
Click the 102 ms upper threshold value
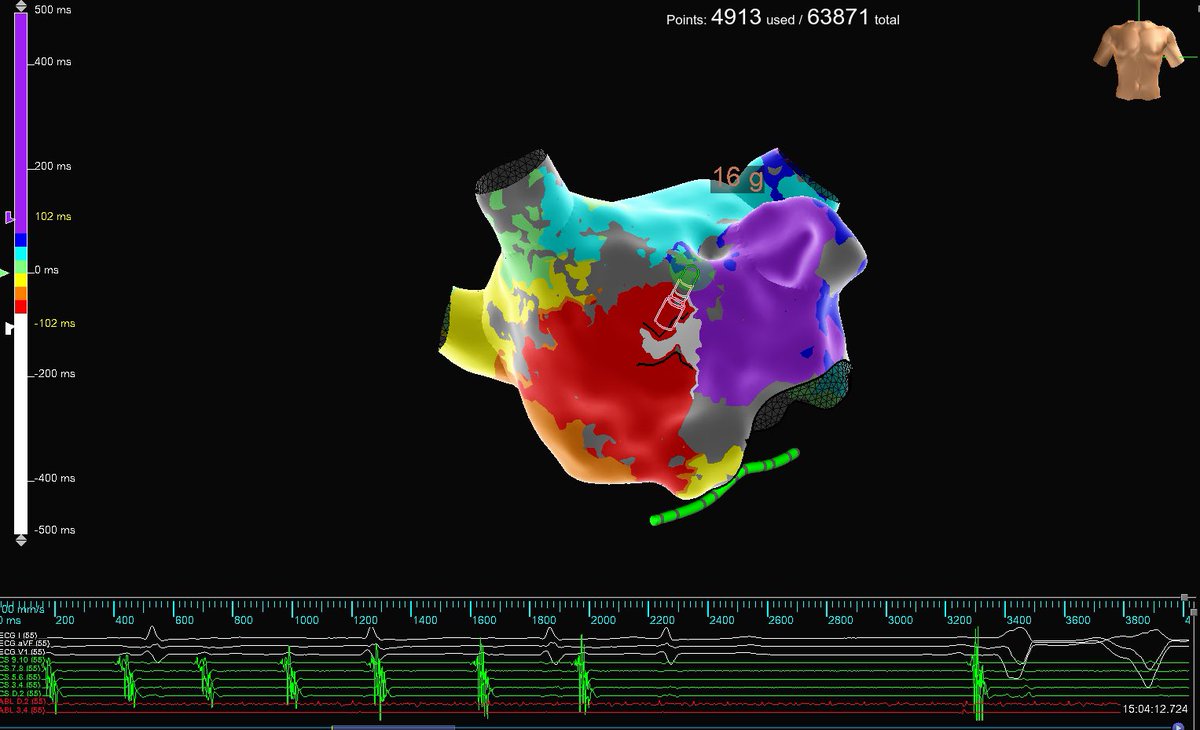(x=51, y=217)
